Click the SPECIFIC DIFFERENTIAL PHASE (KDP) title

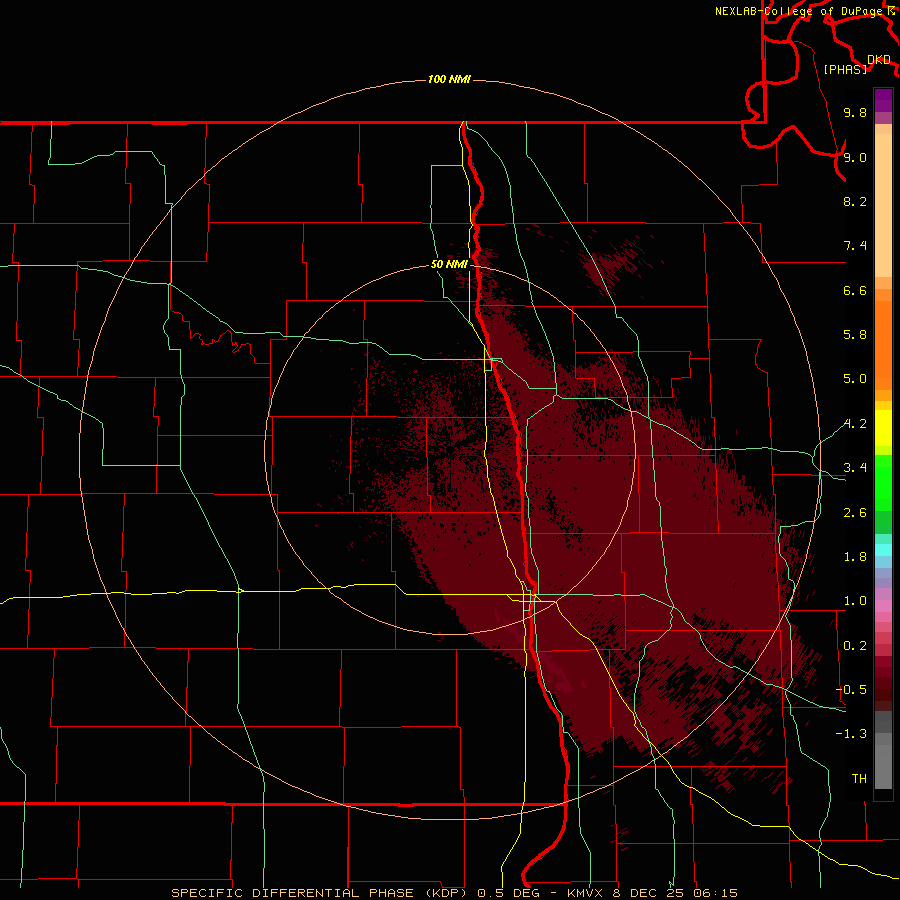coord(321,893)
